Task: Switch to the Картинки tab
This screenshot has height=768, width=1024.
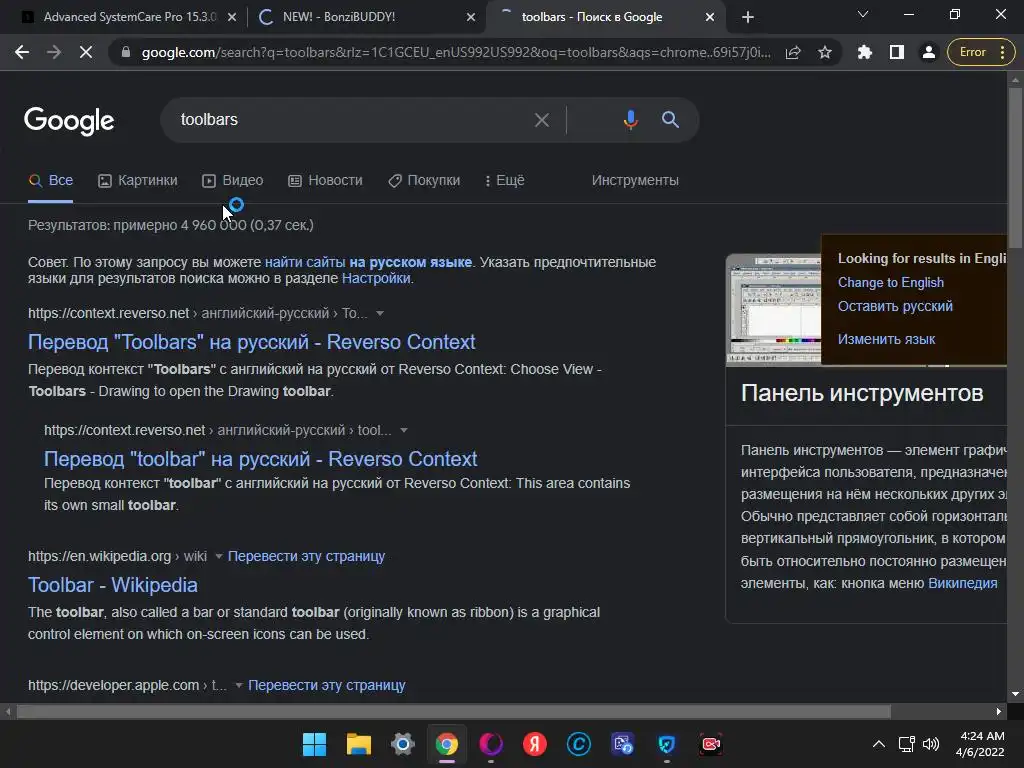Action: pos(138,181)
